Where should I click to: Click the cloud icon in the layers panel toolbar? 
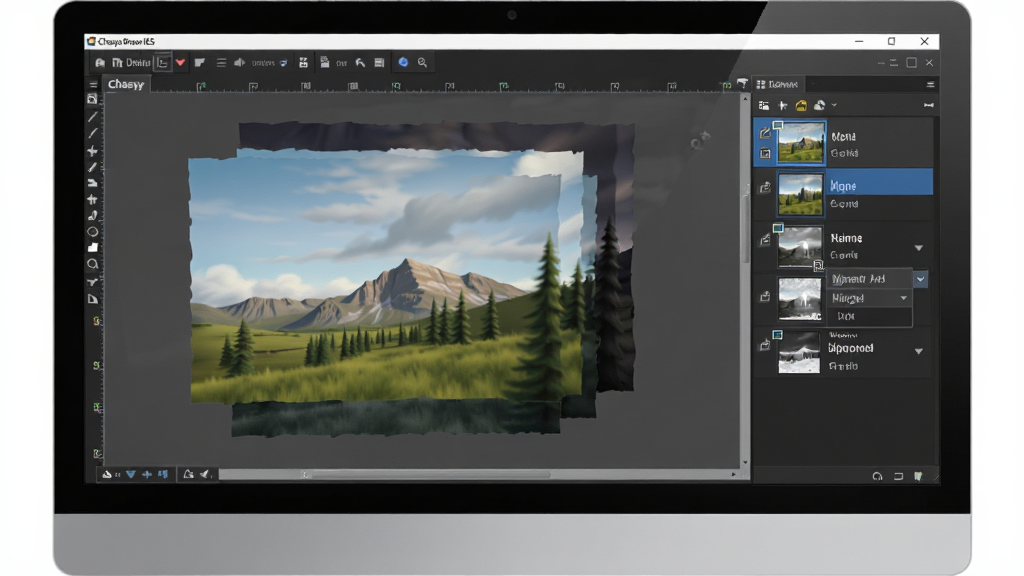(819, 105)
